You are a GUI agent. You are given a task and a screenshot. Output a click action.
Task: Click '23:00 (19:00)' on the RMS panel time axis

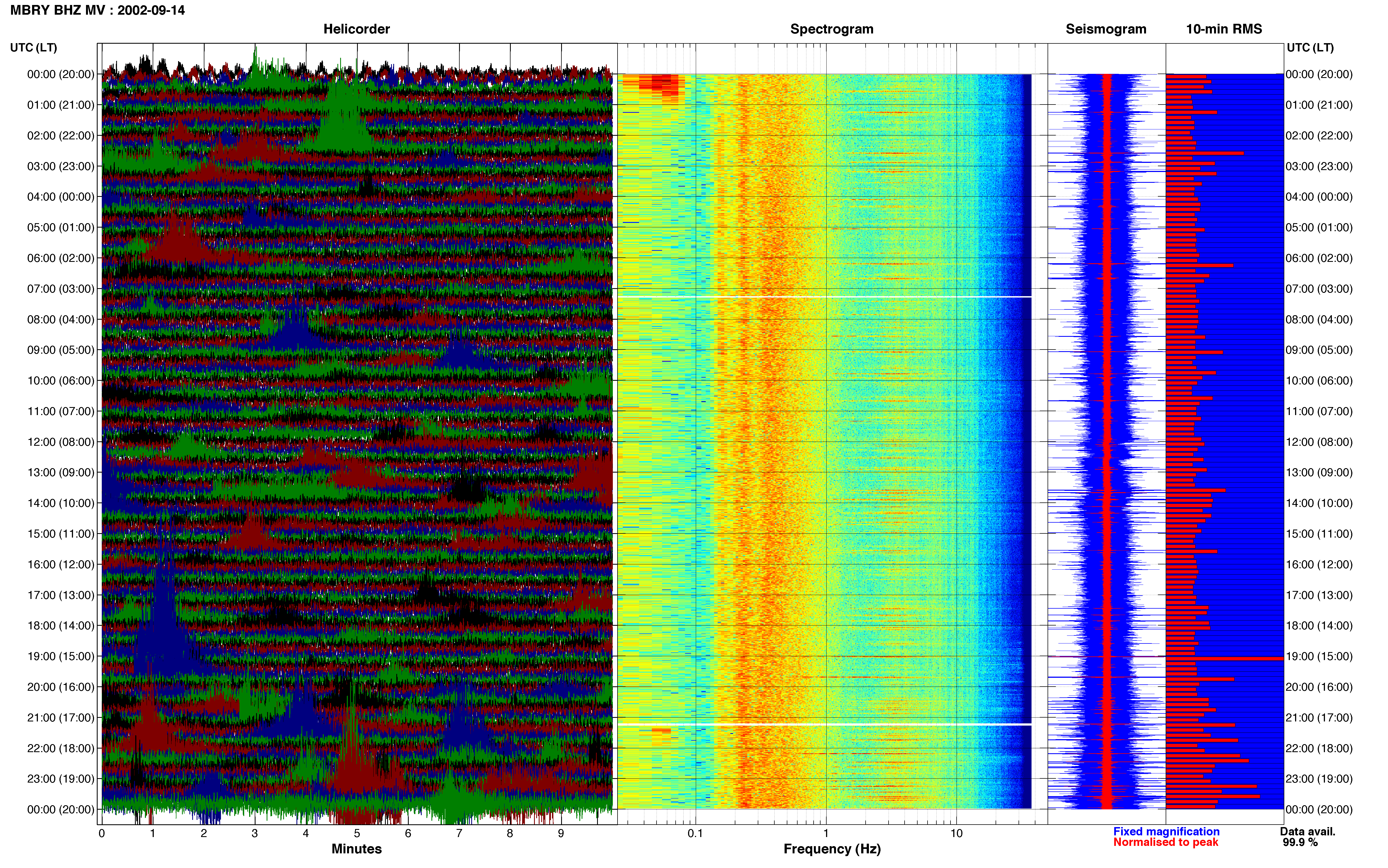1319,779
